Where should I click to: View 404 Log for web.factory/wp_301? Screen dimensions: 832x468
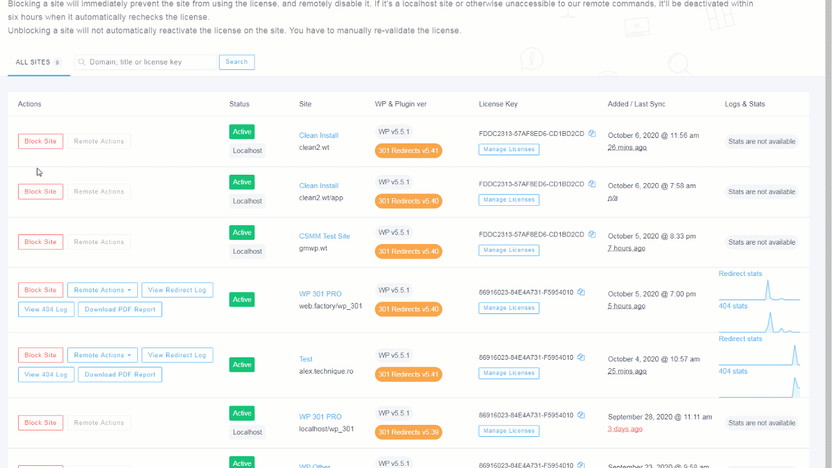point(46,309)
